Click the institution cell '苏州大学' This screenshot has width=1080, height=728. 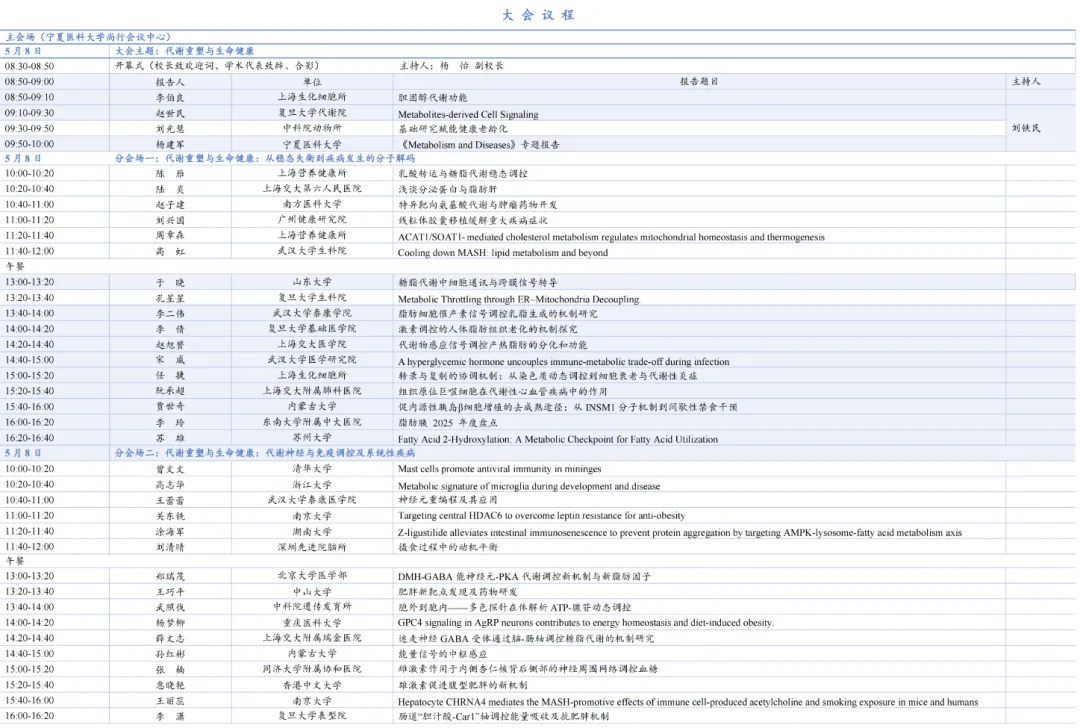pyautogui.click(x=312, y=438)
